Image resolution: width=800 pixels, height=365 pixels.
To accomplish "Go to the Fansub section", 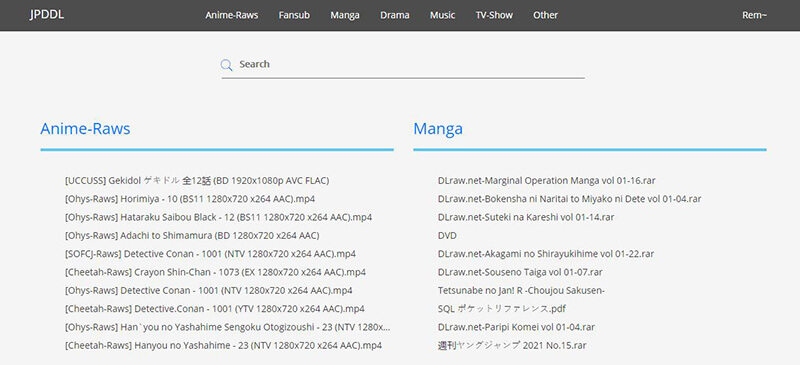I will coord(294,15).
